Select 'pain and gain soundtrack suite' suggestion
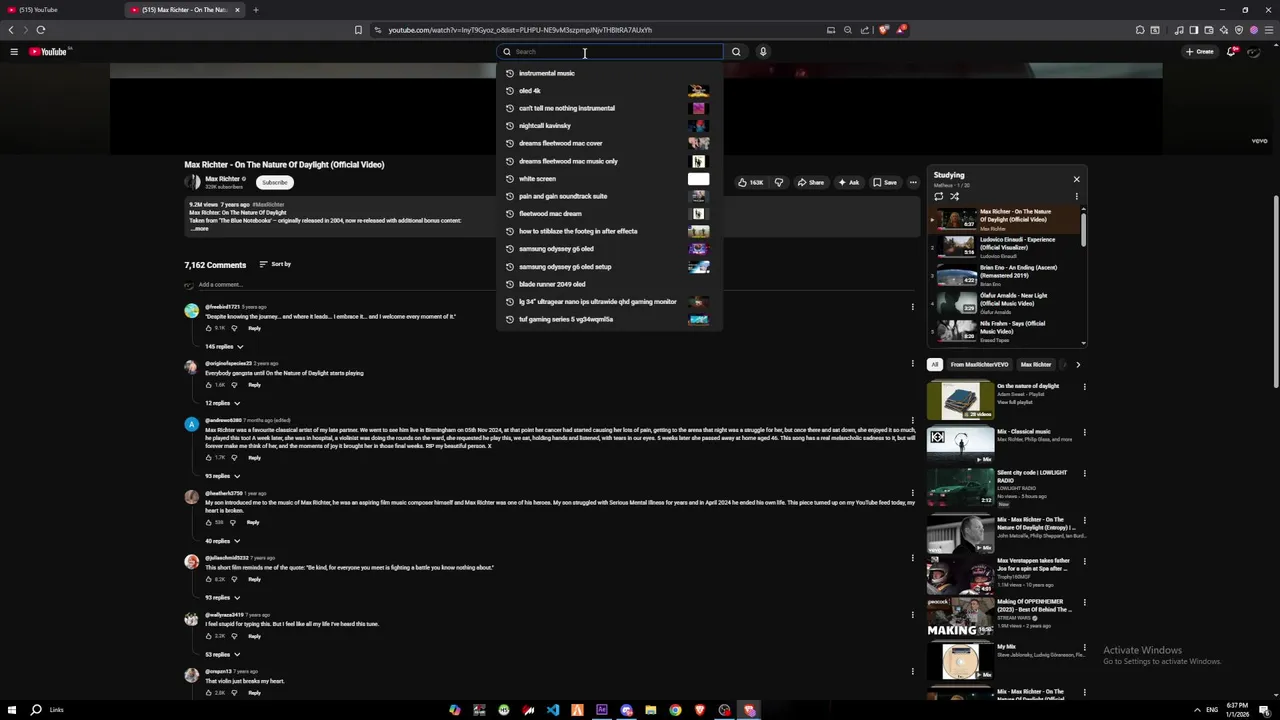This screenshot has width=1280, height=720. [609, 196]
